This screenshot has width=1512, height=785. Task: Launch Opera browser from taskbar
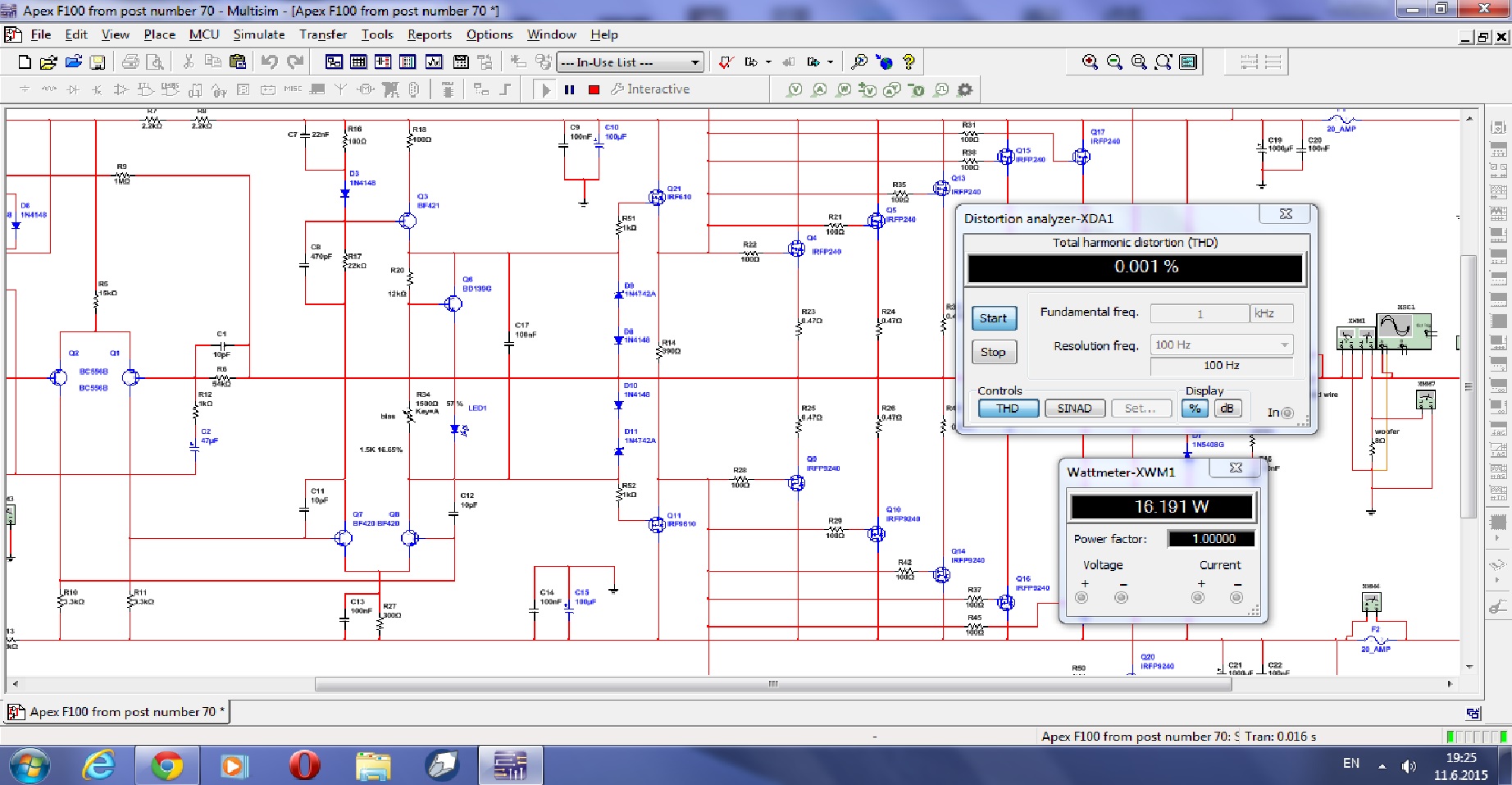click(304, 766)
